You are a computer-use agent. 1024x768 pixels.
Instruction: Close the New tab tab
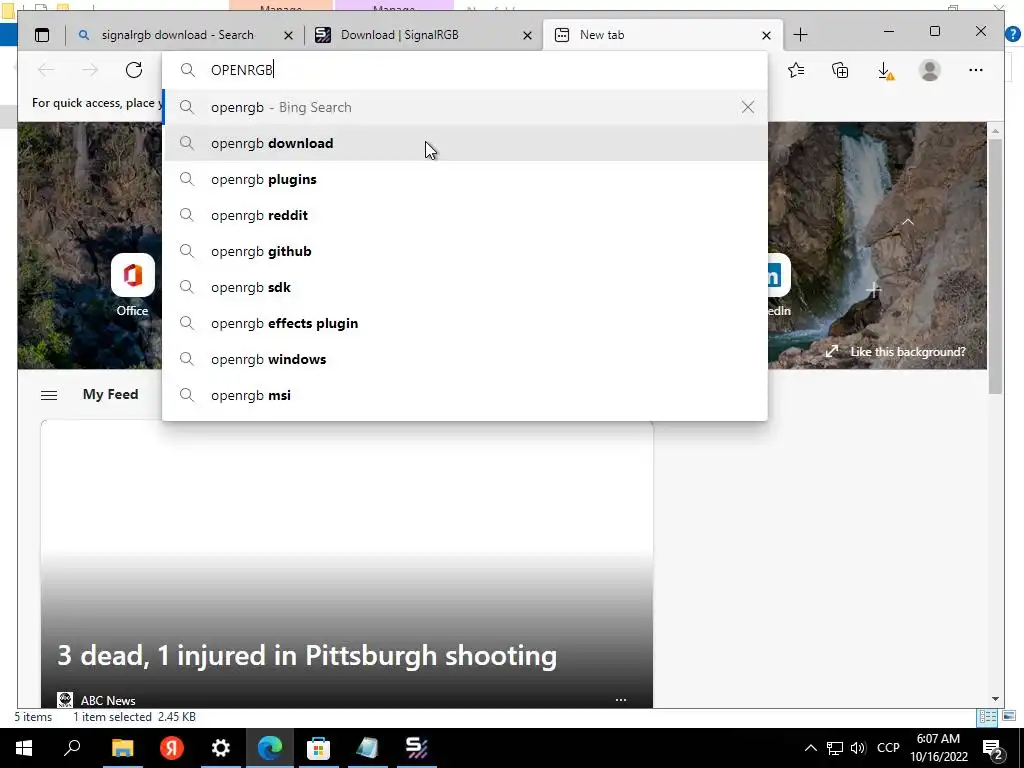(x=766, y=35)
